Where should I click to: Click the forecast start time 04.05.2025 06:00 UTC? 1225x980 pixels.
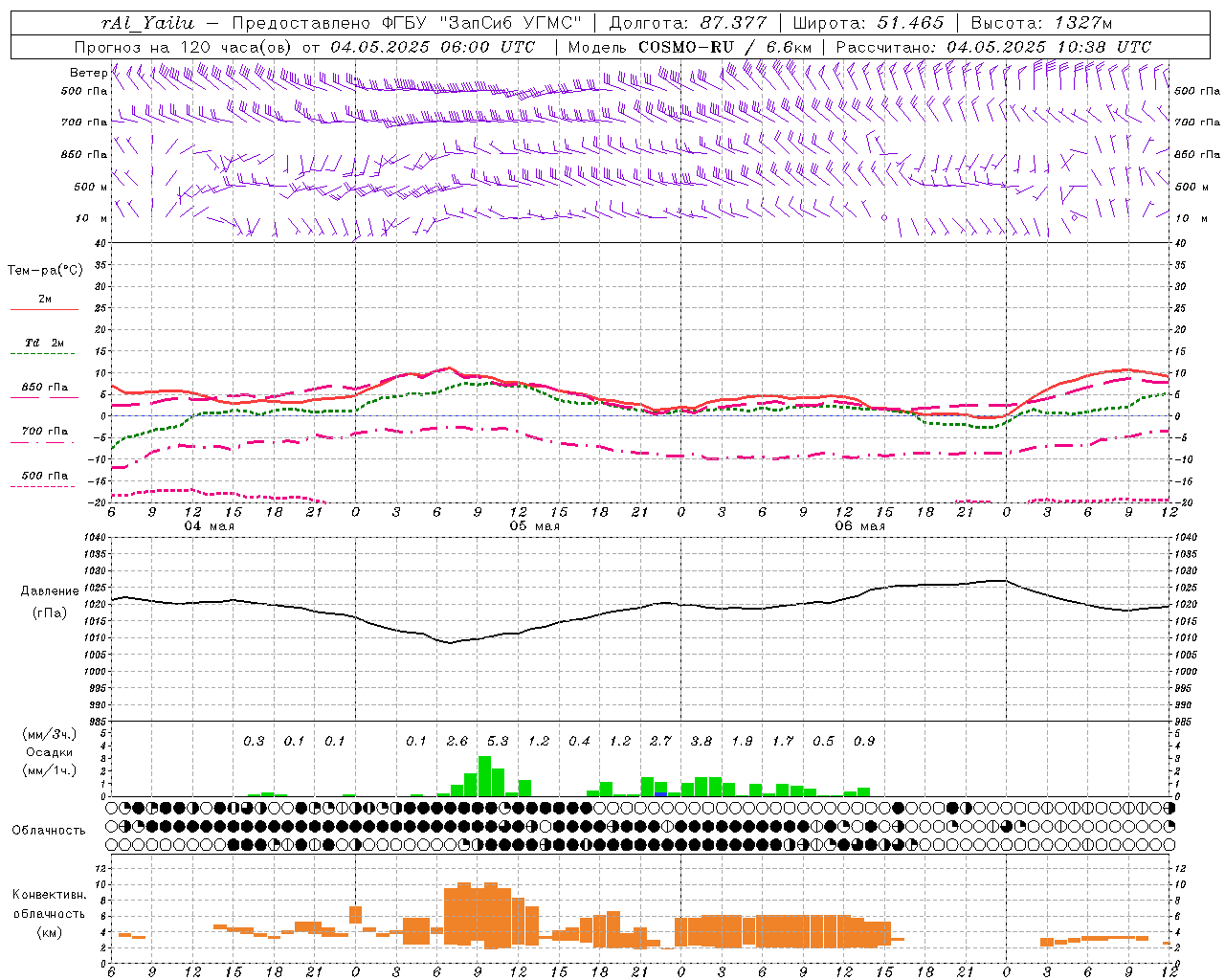pos(433,47)
